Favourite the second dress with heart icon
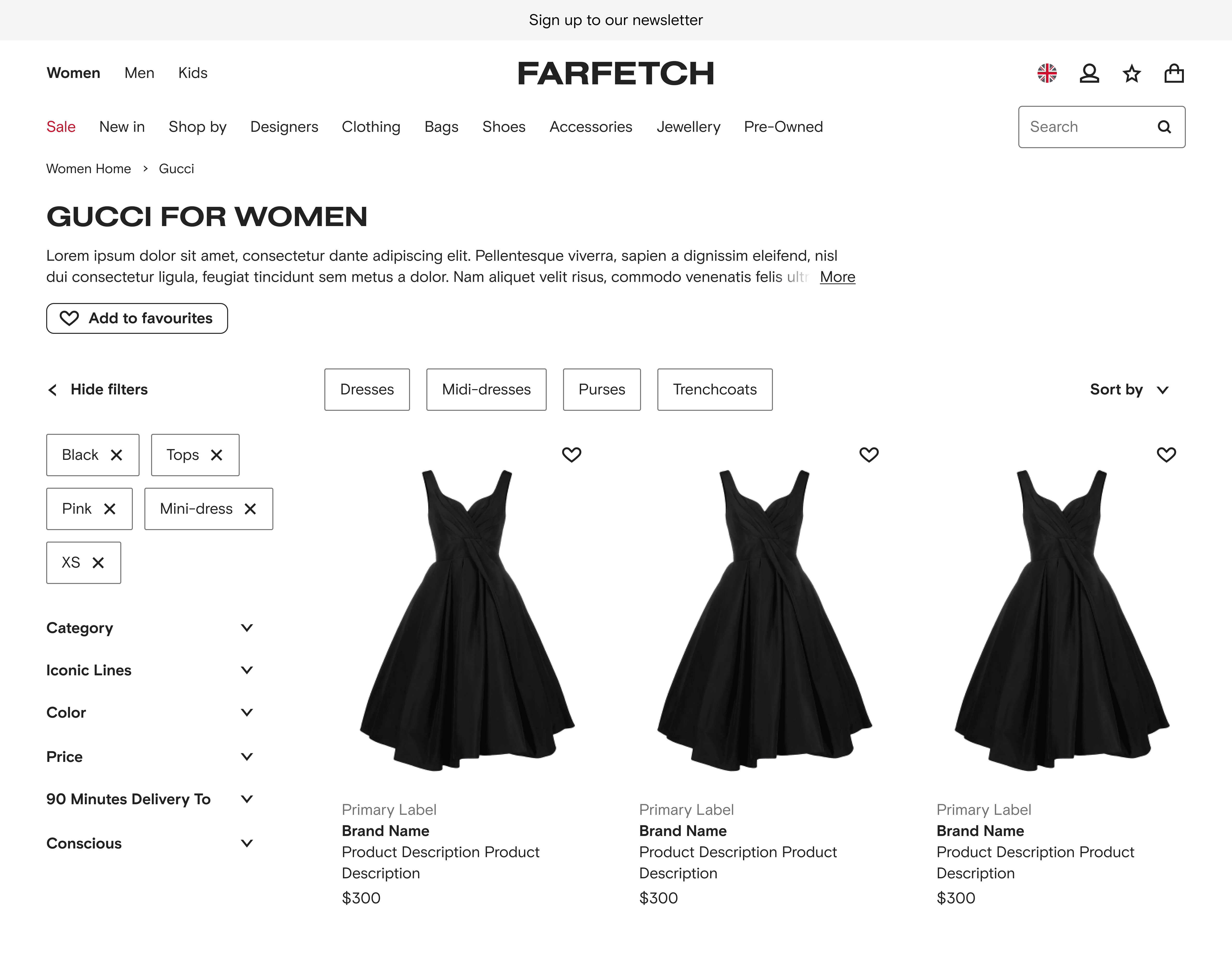The height and width of the screenshot is (962, 1232). [869, 455]
